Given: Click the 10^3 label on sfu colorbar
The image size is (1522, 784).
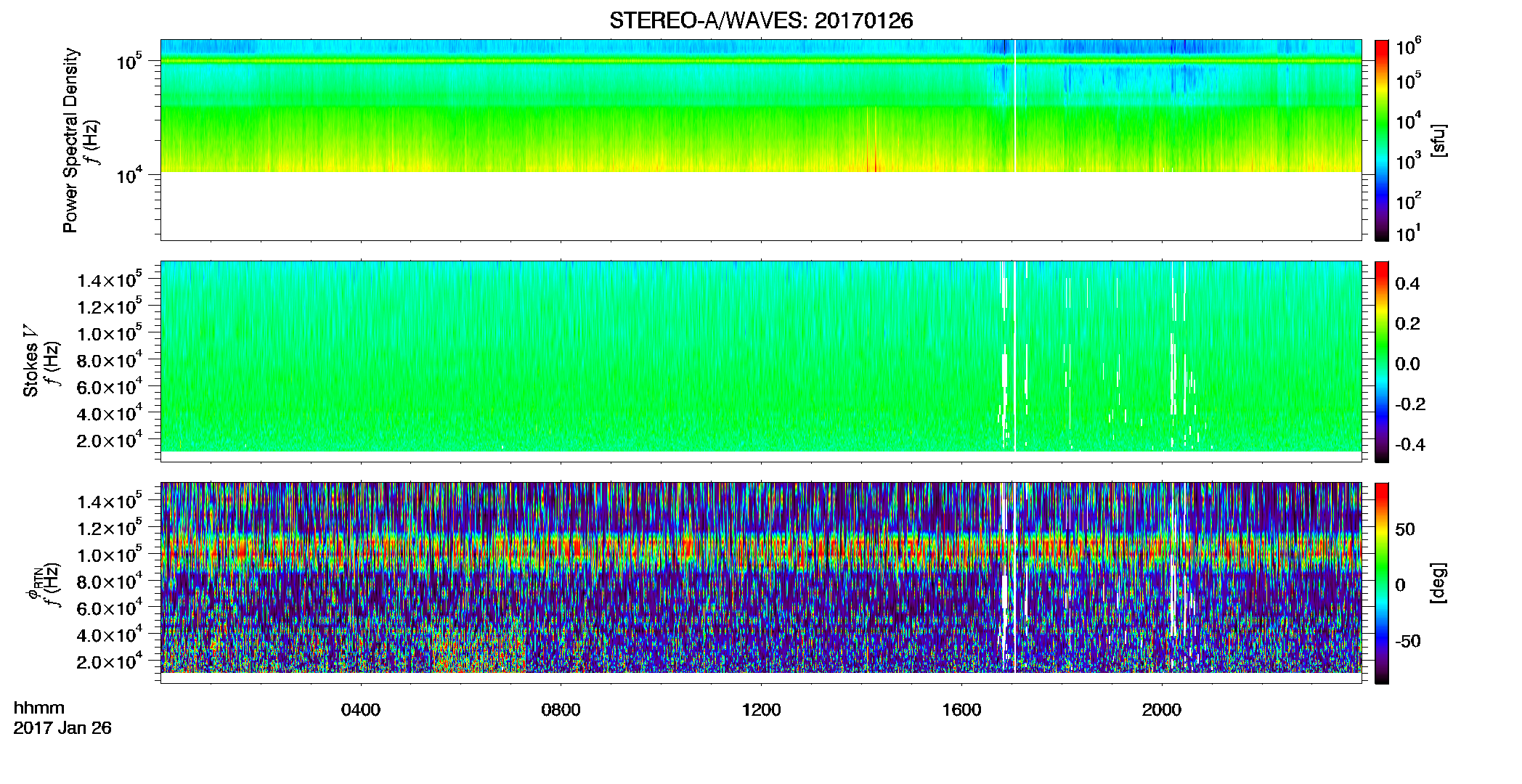Looking at the screenshot, I should pyautogui.click(x=1408, y=160).
